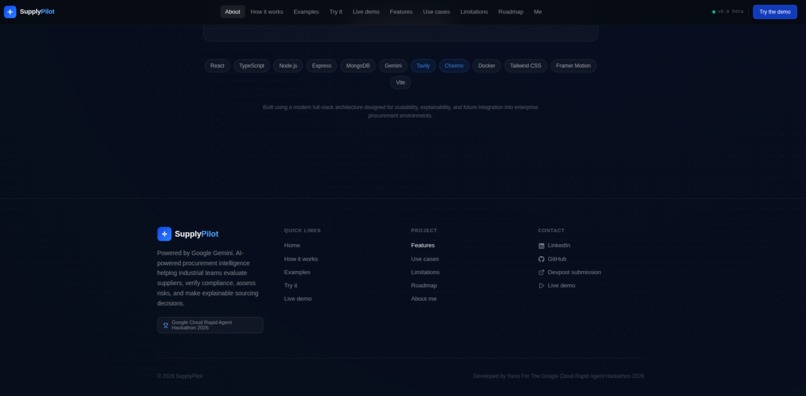Click the footer SupplyPilot brand name
The width and height of the screenshot is (806, 396).
(x=196, y=234)
